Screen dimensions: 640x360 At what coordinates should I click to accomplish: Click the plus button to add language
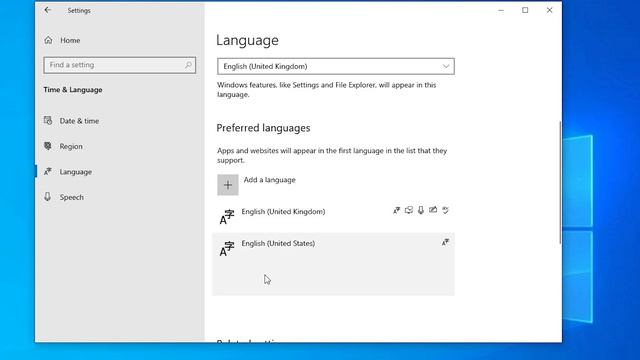(x=228, y=185)
